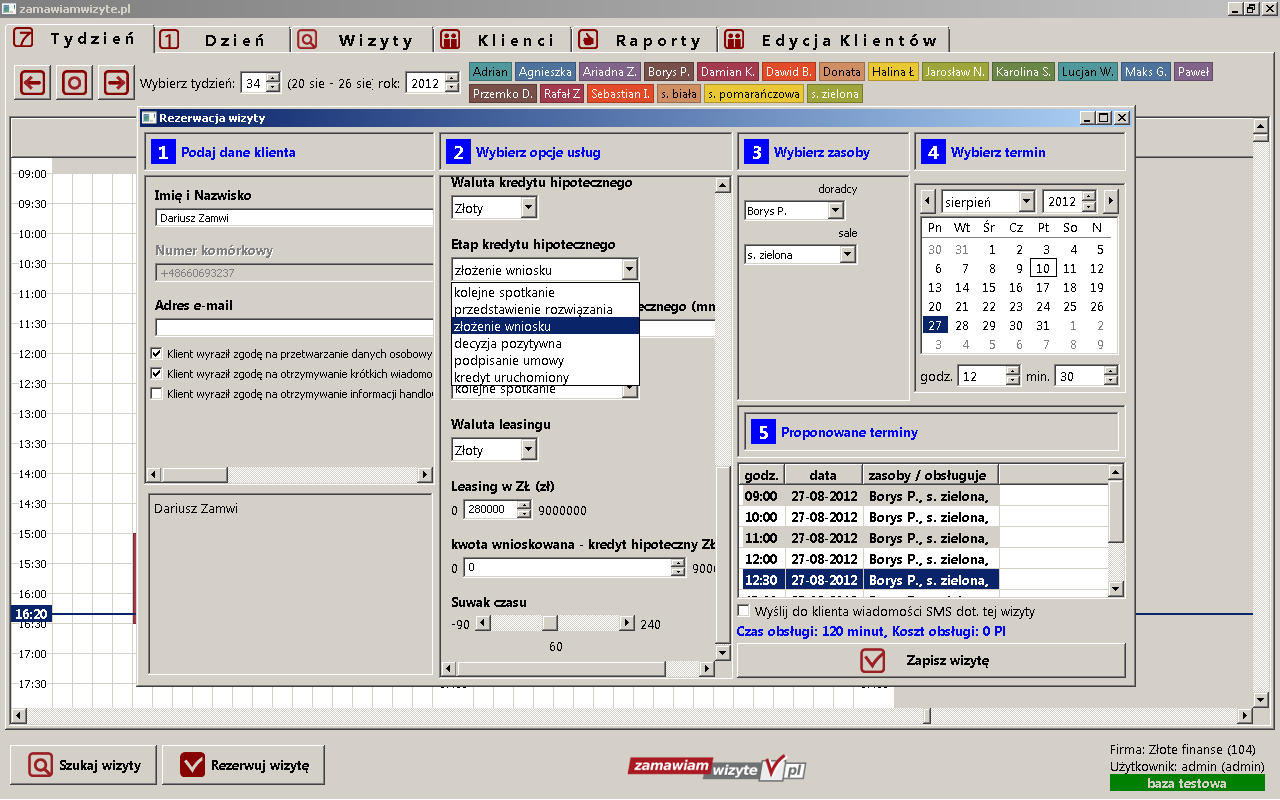Open the Tydzień tab

tap(79, 40)
